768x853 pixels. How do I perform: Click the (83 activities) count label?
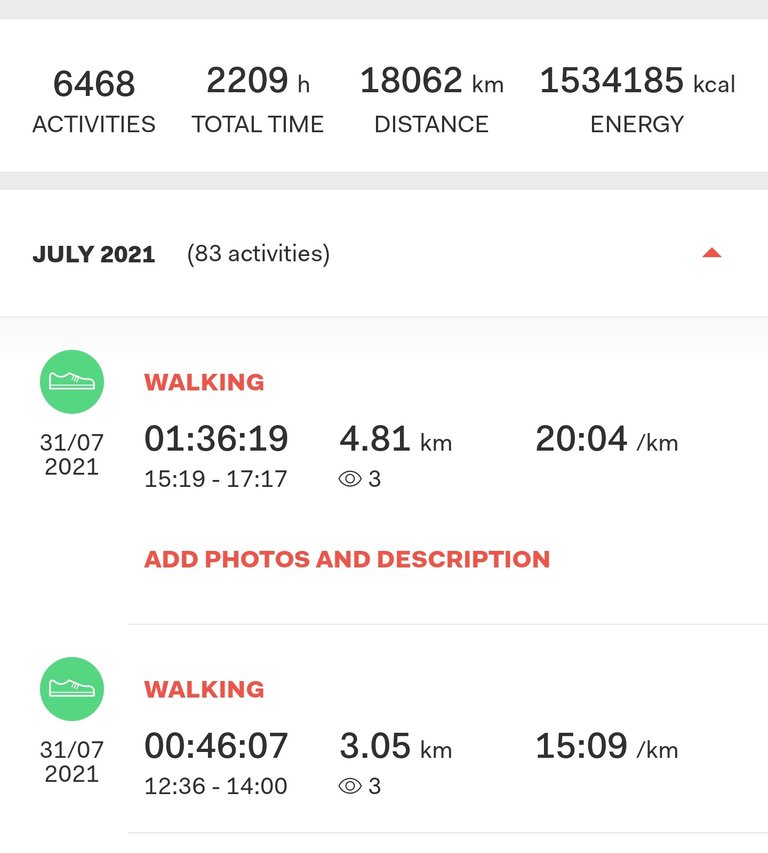tap(258, 254)
